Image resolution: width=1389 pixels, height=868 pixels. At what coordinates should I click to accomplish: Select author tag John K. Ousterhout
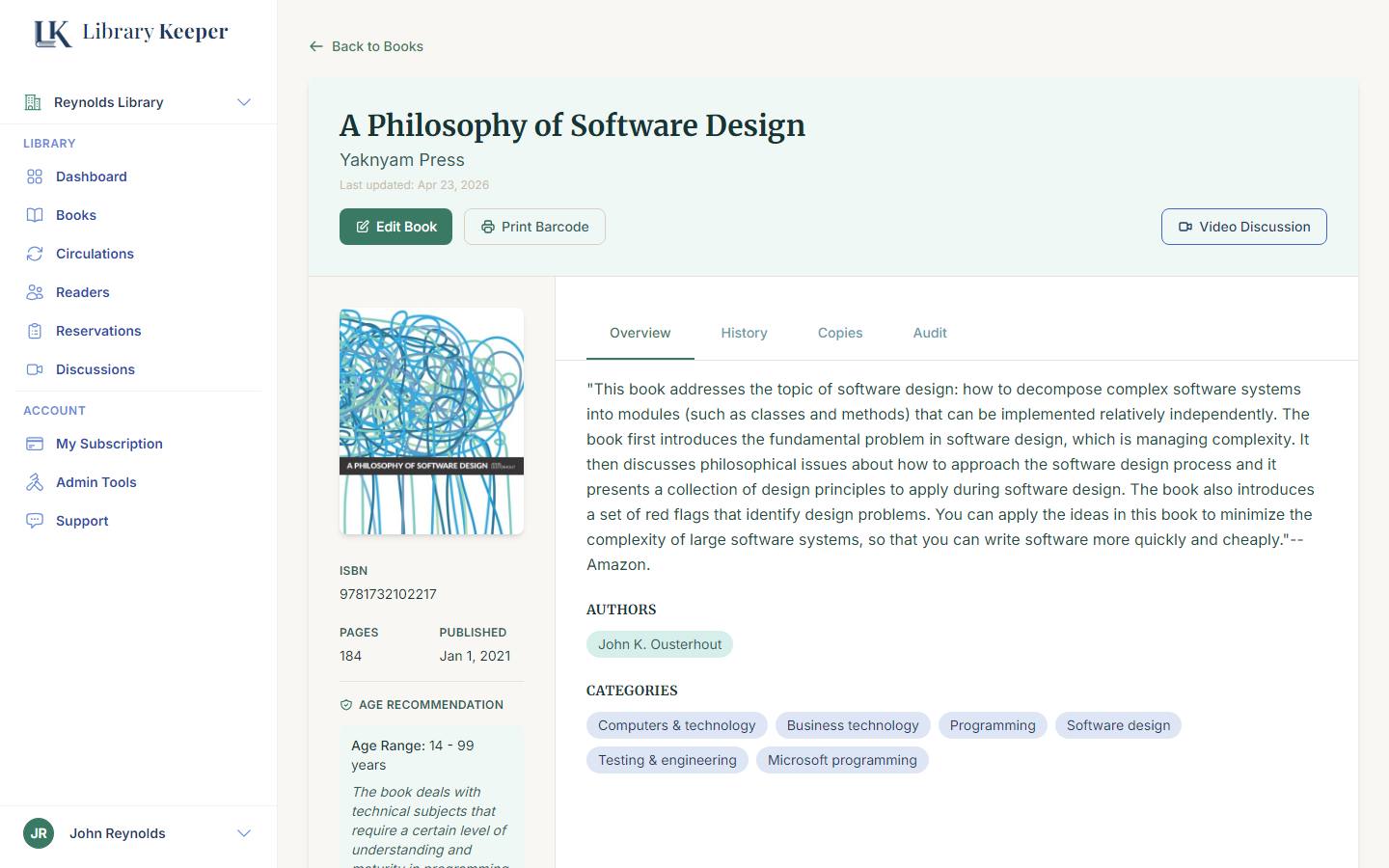coord(660,644)
